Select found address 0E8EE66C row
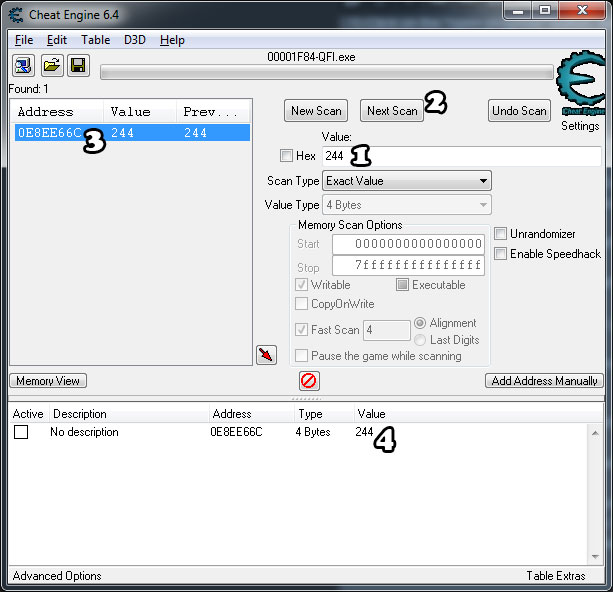Screen dimensions: 613x592 (x=132, y=133)
